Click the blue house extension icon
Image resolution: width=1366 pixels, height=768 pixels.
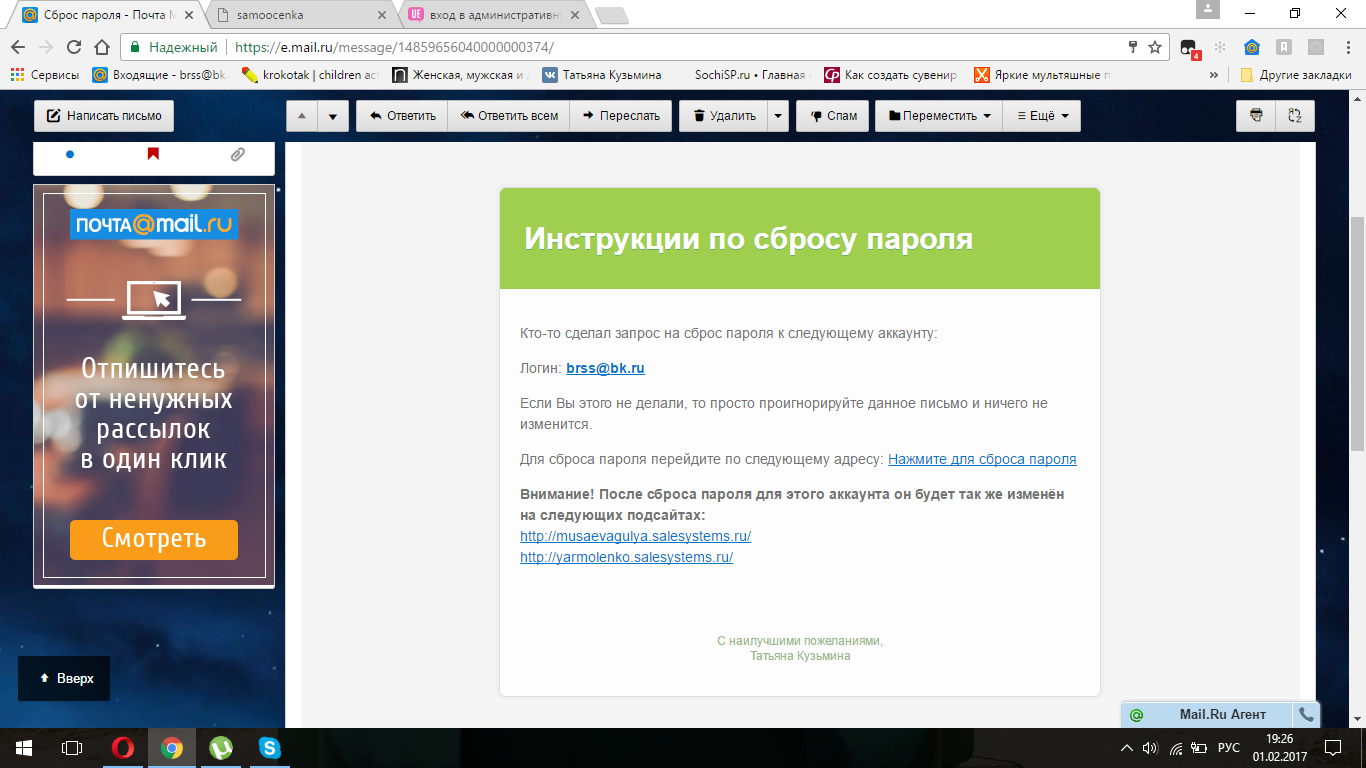[x=1251, y=47]
